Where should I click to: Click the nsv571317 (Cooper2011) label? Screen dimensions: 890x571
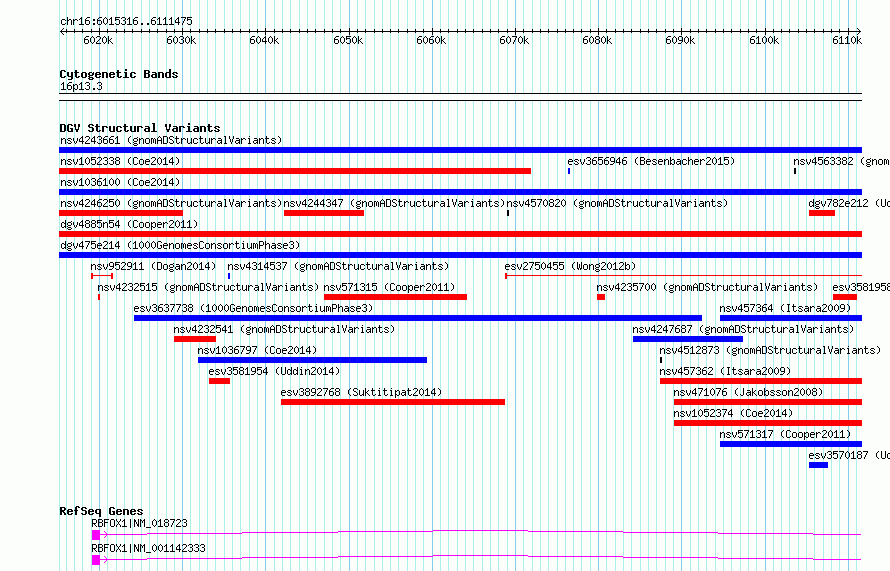point(785,434)
